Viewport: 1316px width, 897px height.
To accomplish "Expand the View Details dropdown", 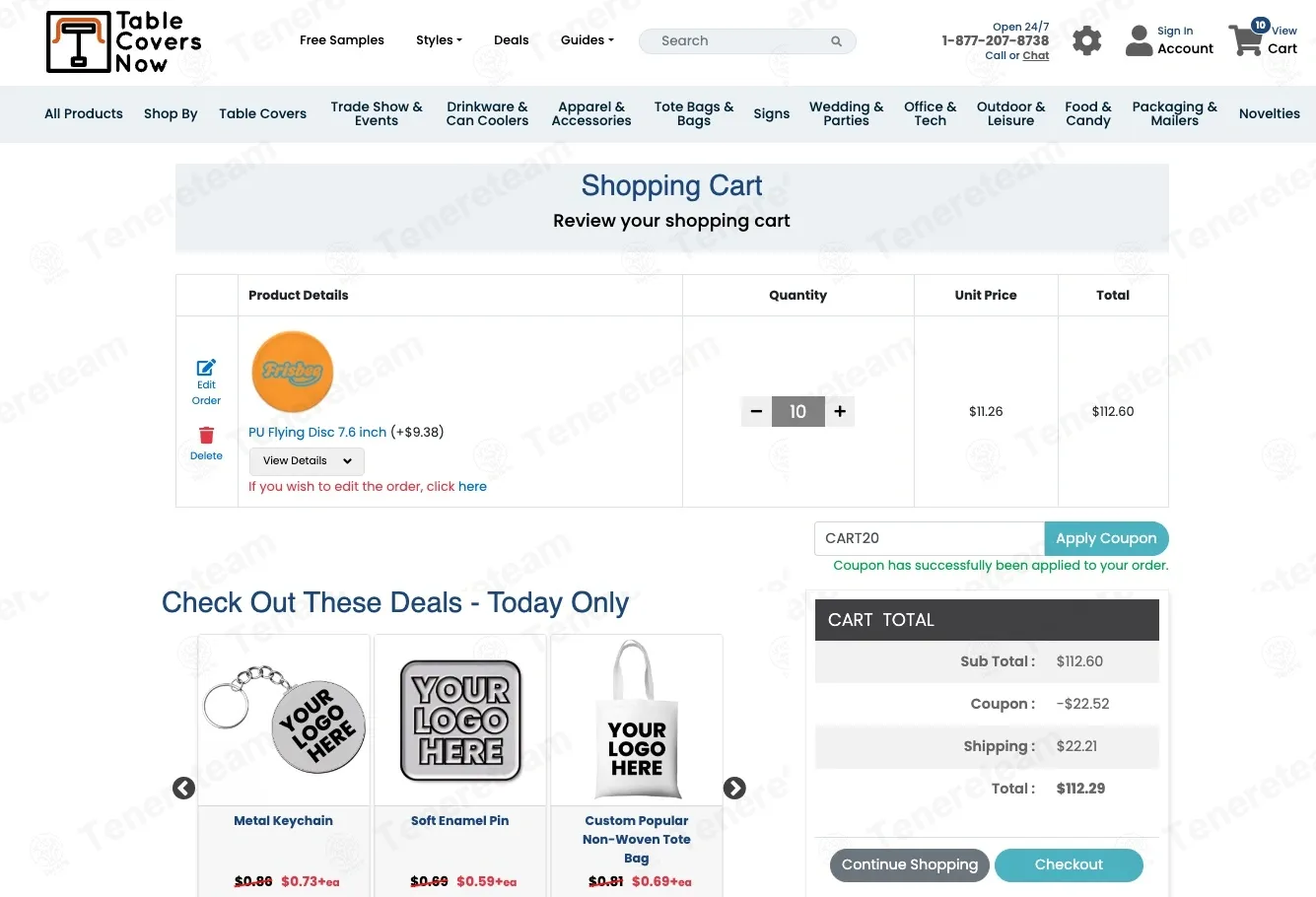I will [x=307, y=461].
